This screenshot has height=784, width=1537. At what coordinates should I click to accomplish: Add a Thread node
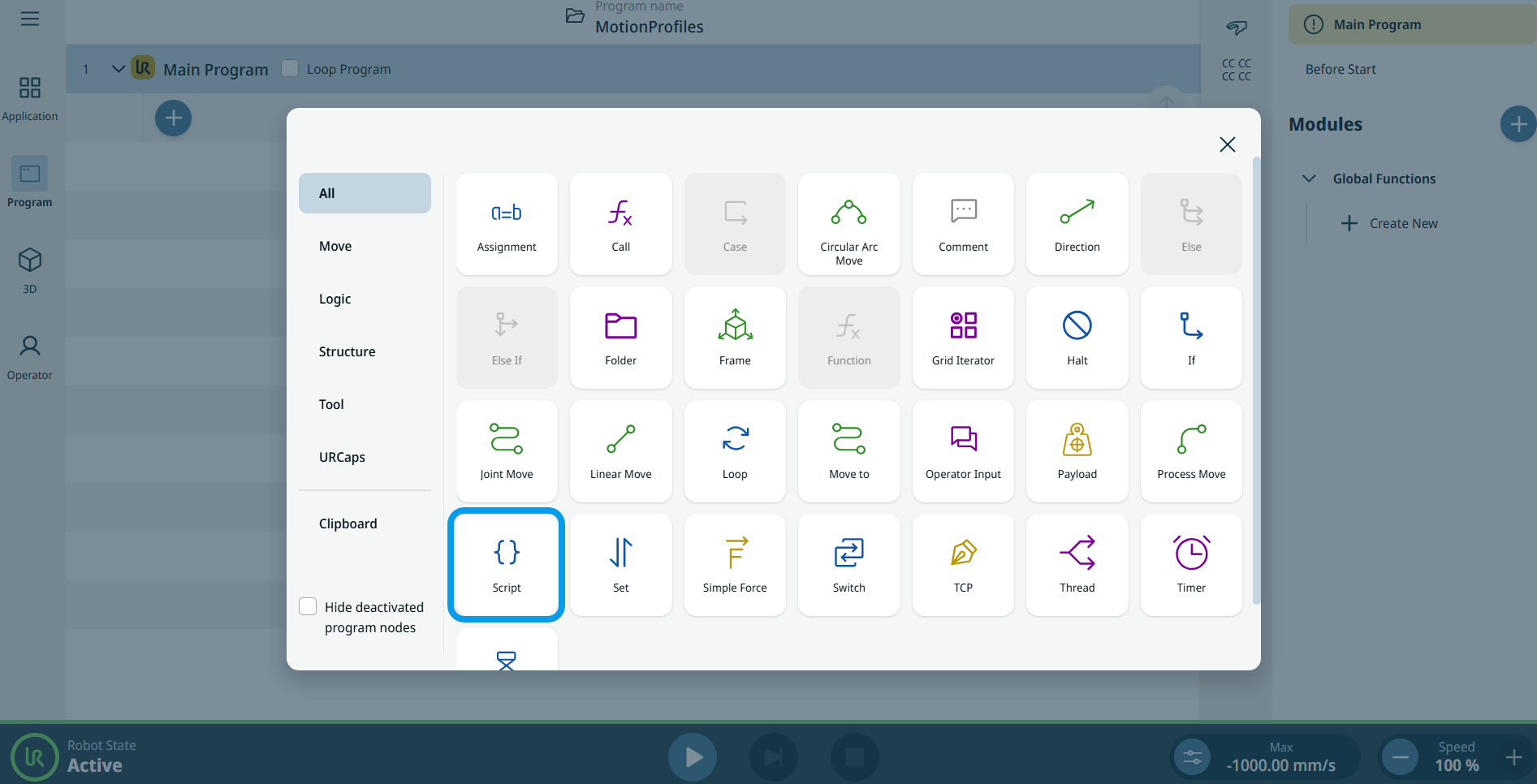click(1077, 564)
